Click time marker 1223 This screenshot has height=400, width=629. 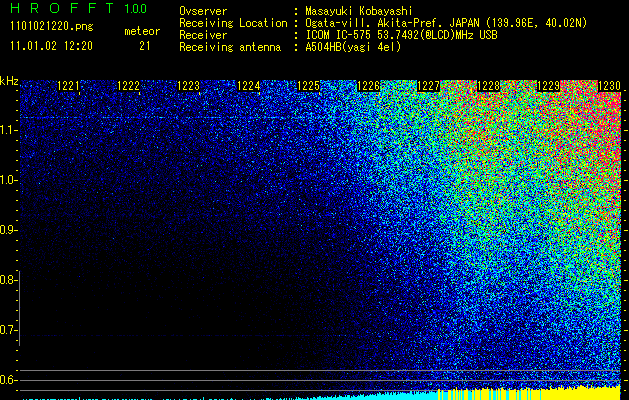pos(189,86)
